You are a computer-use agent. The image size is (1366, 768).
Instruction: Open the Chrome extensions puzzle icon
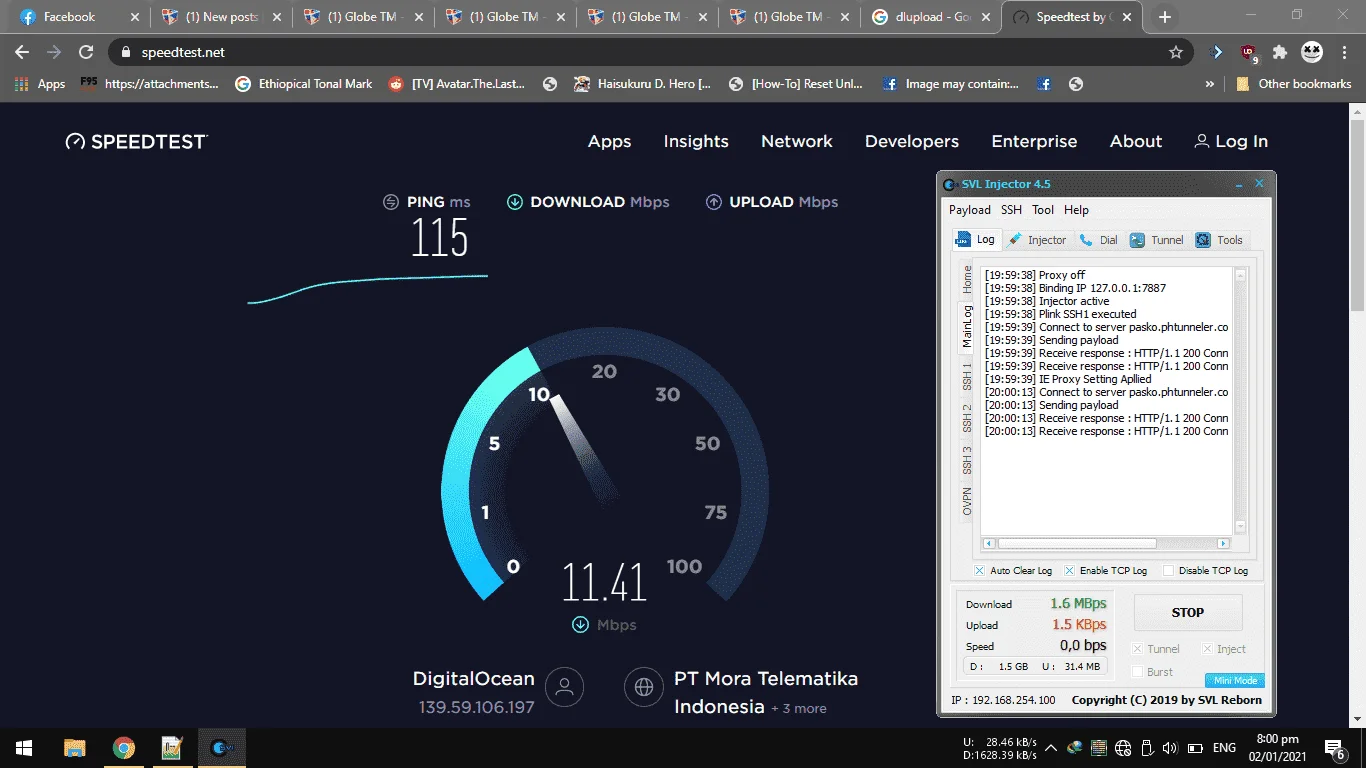click(x=1279, y=52)
